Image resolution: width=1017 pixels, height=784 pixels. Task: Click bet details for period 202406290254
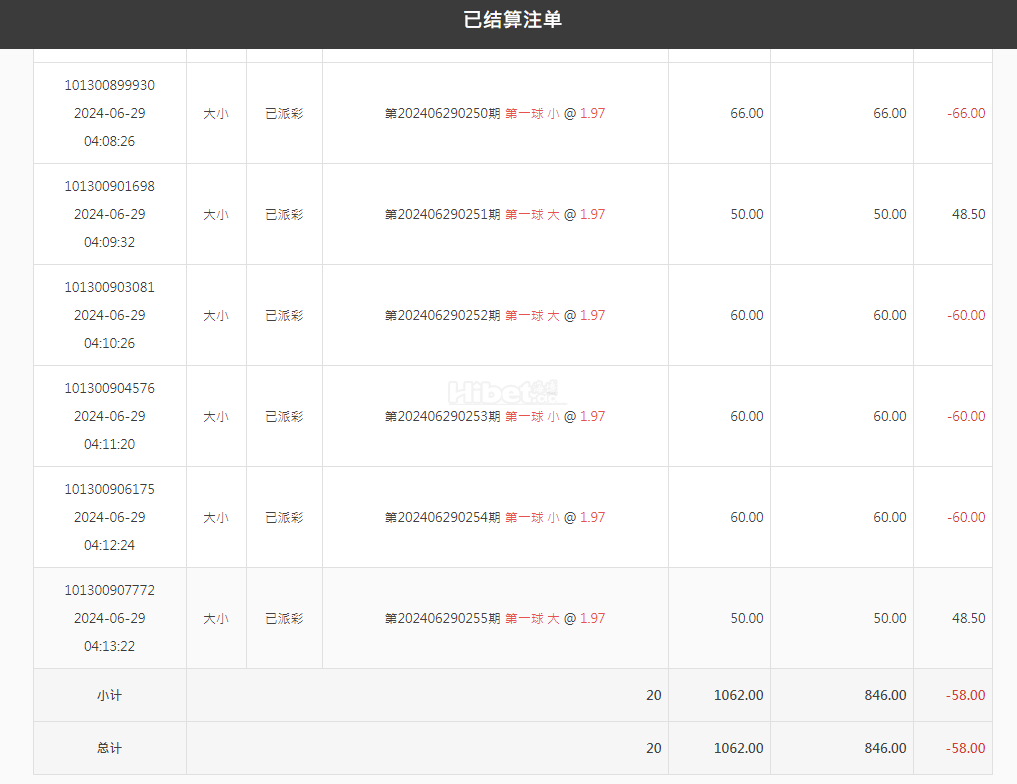[x=495, y=518]
